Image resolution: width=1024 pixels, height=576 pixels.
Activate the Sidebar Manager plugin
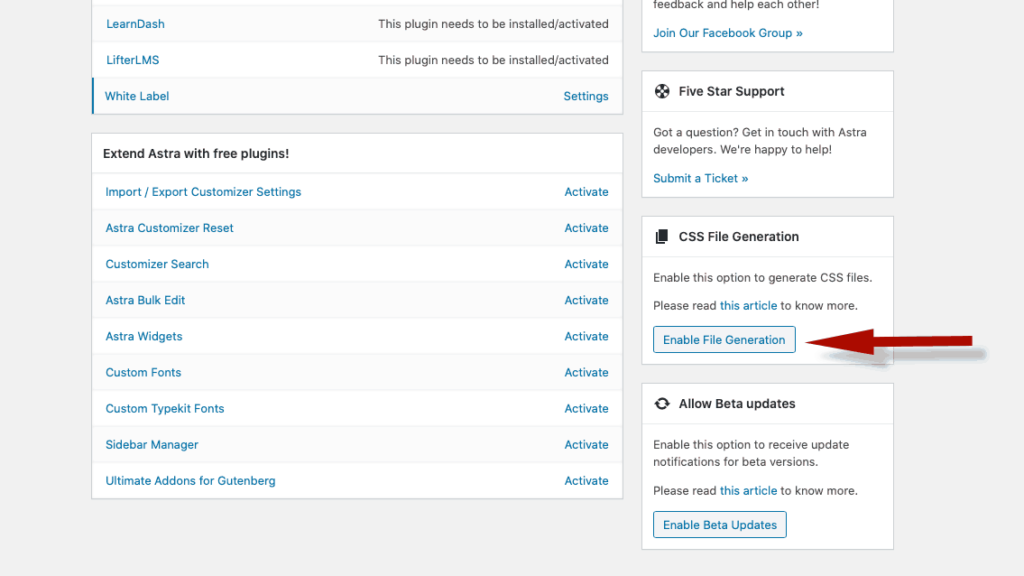point(586,444)
